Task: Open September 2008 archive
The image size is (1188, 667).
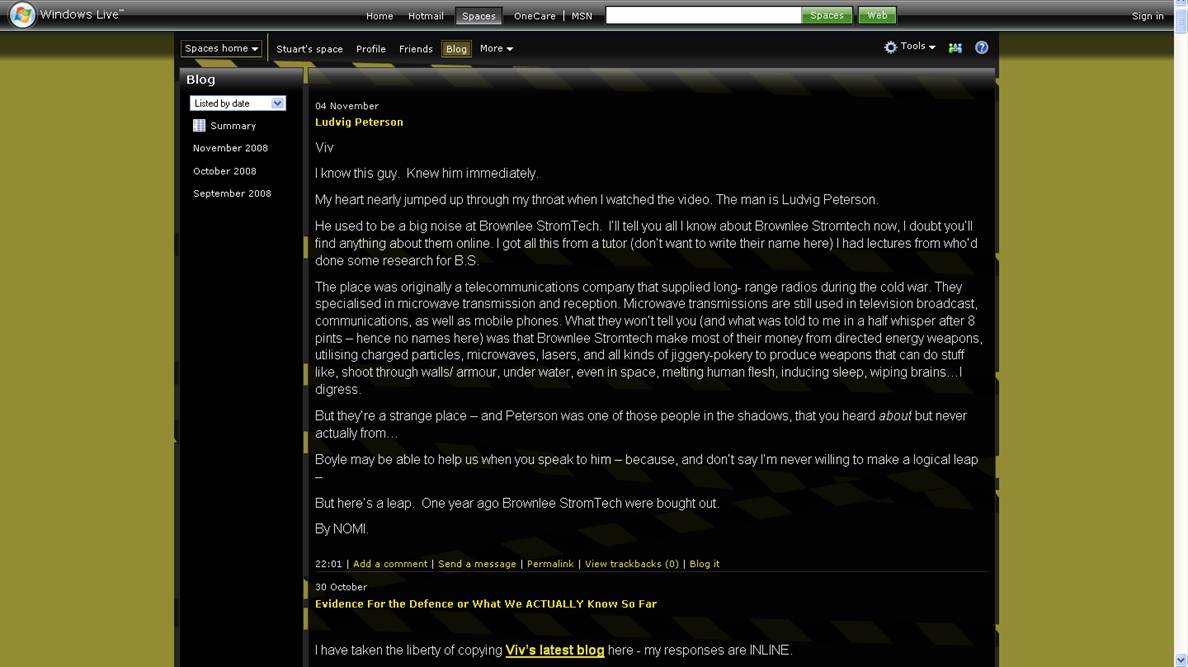Action: tap(232, 193)
